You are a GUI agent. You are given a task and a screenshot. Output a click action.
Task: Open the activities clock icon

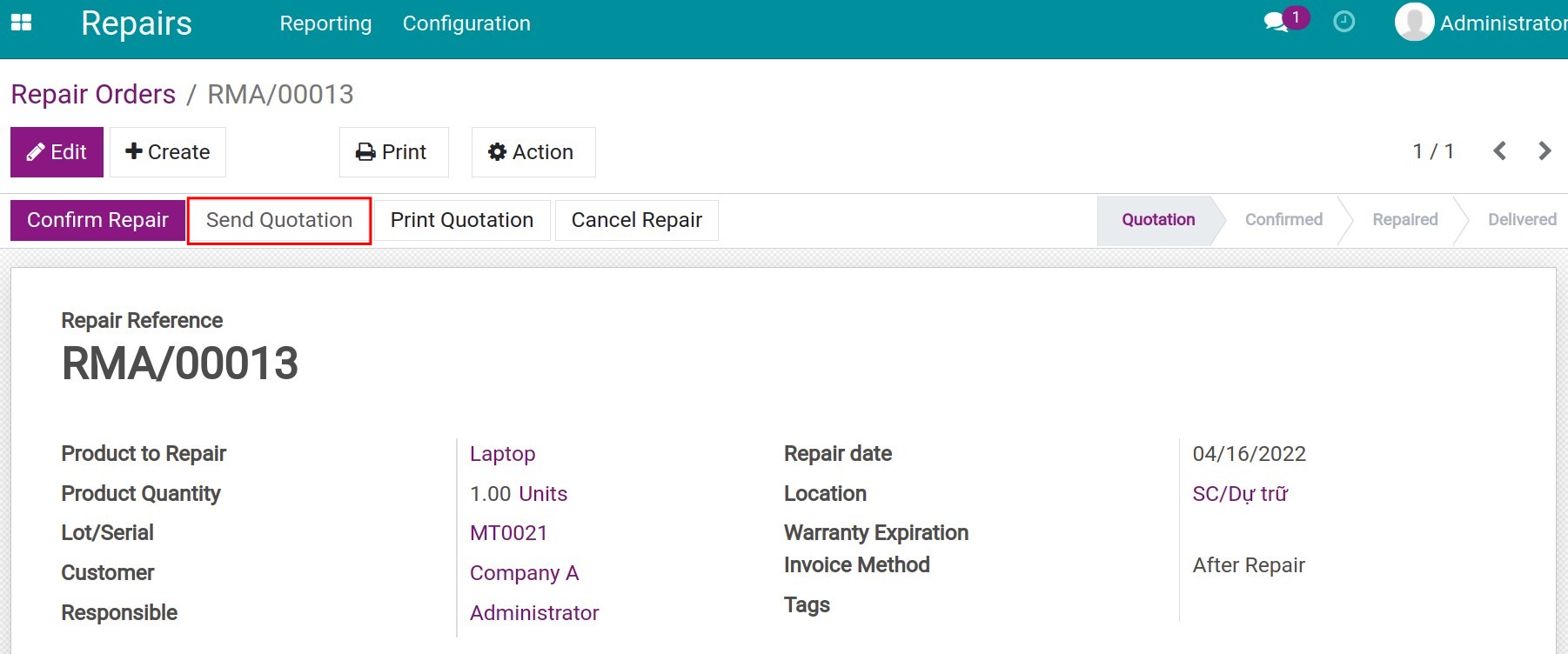coord(1344,22)
